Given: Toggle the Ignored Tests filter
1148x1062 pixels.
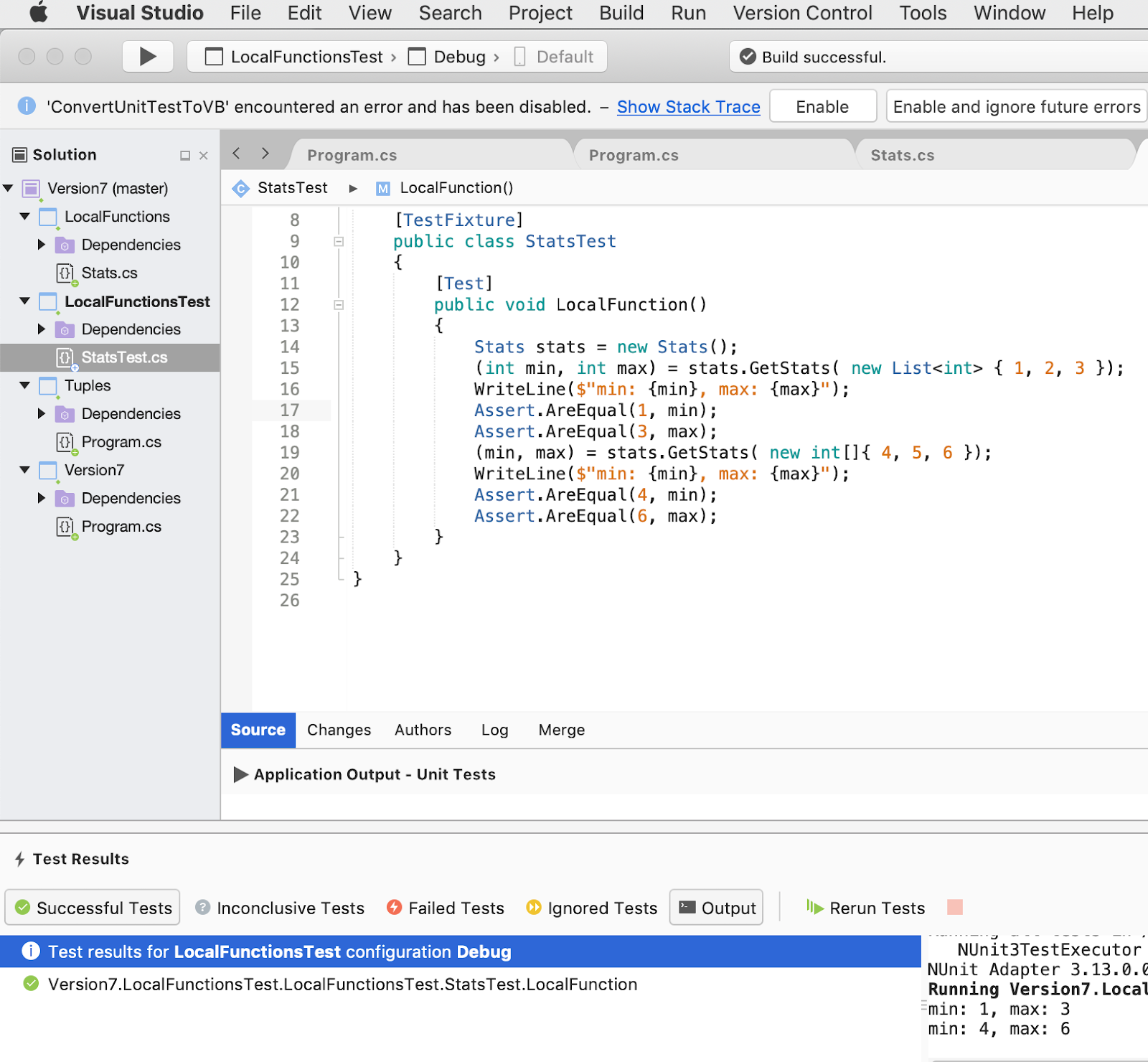Looking at the screenshot, I should coord(591,908).
